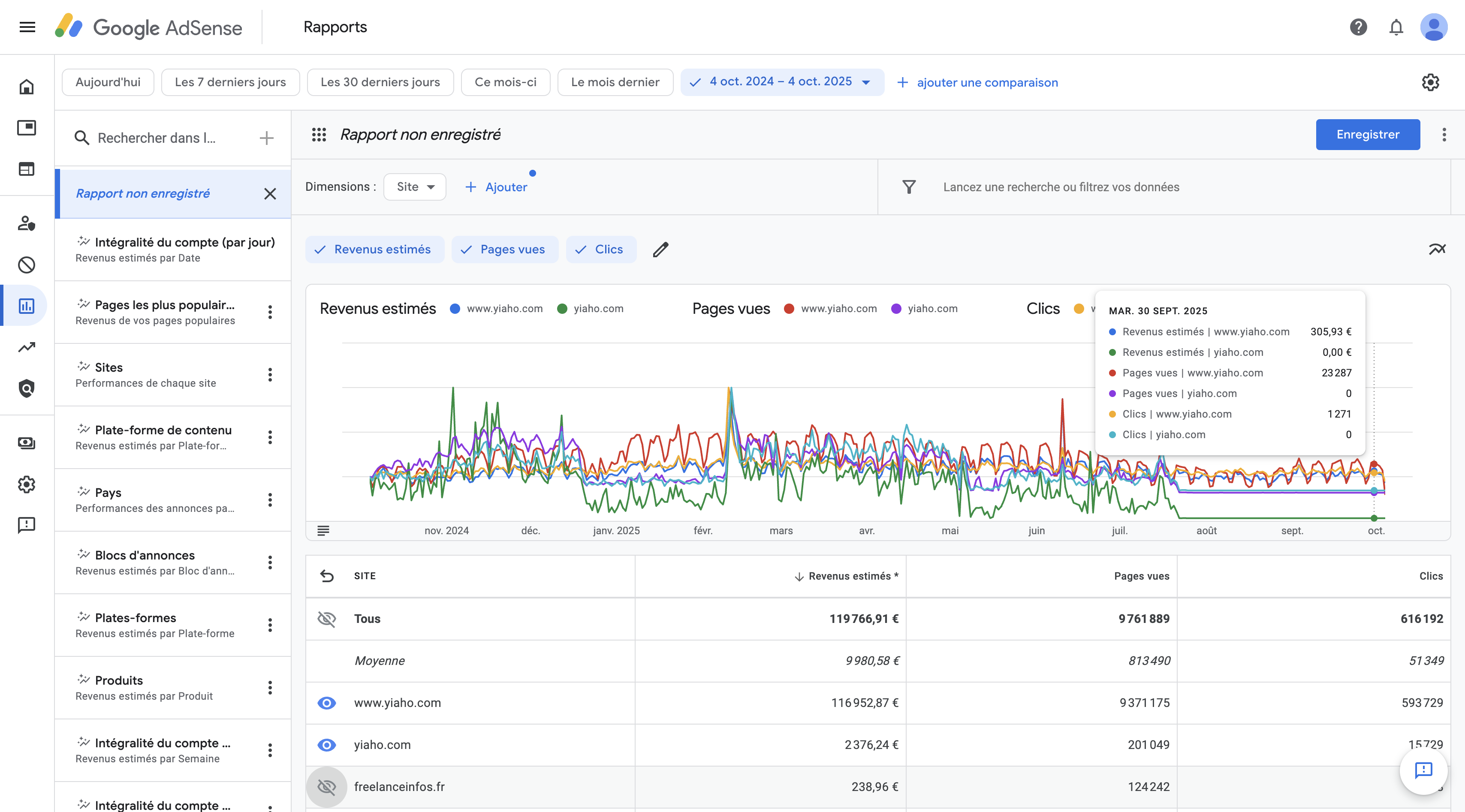1465x812 pixels.
Task: Expand the Site dimension dropdown
Action: click(x=415, y=187)
